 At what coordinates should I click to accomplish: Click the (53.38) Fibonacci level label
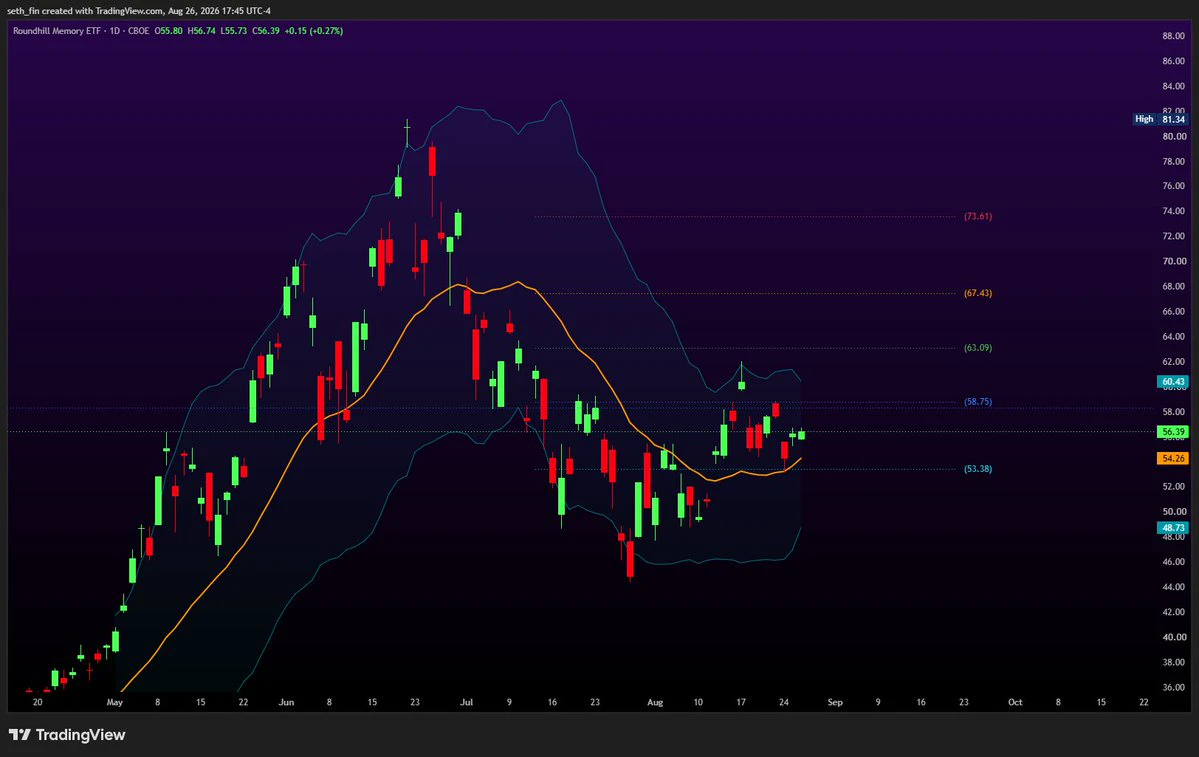pos(978,469)
